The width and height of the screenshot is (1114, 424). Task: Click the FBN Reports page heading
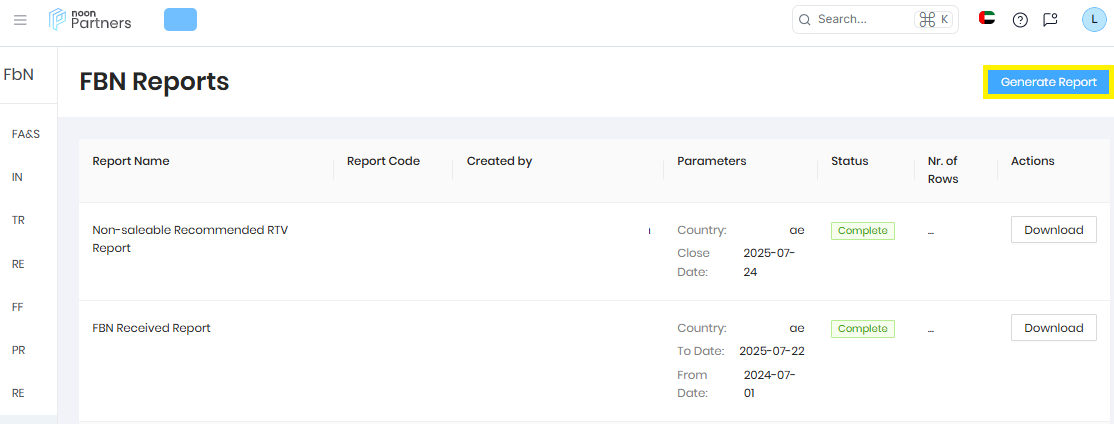154,82
